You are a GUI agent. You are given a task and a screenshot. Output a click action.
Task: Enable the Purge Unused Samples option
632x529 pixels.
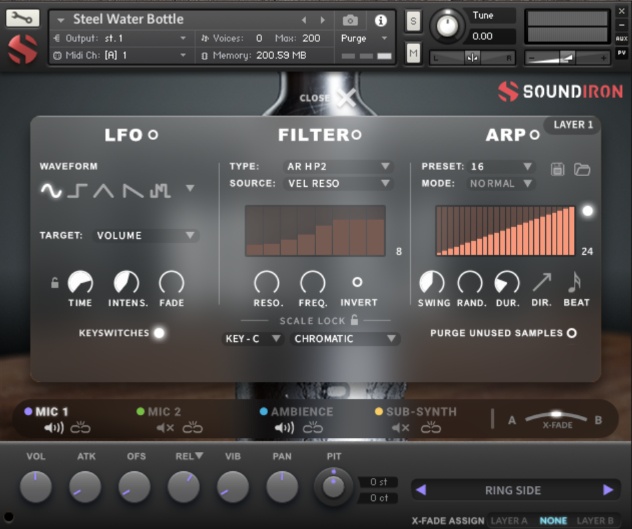coord(572,333)
